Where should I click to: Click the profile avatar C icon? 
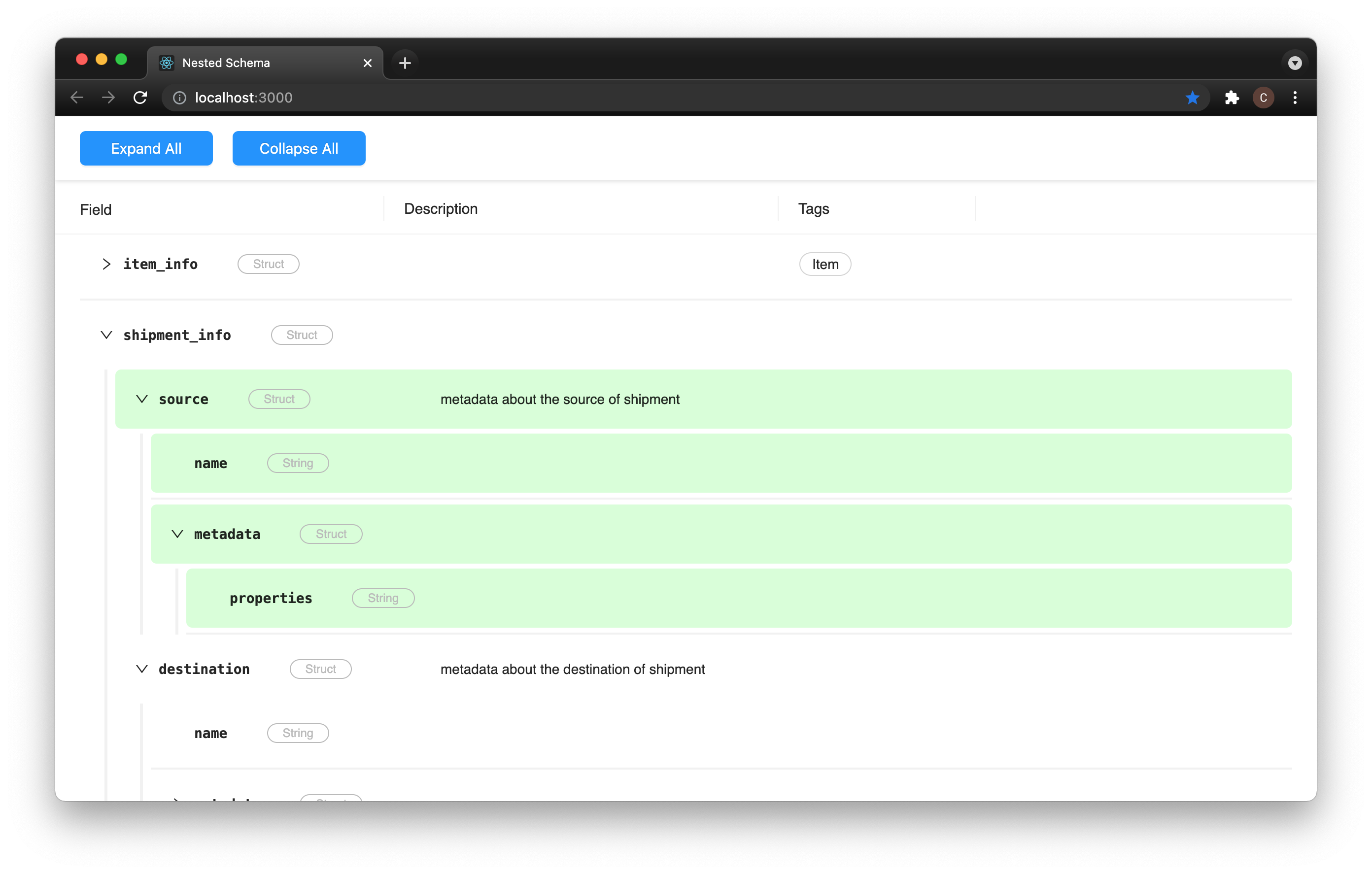click(1263, 98)
